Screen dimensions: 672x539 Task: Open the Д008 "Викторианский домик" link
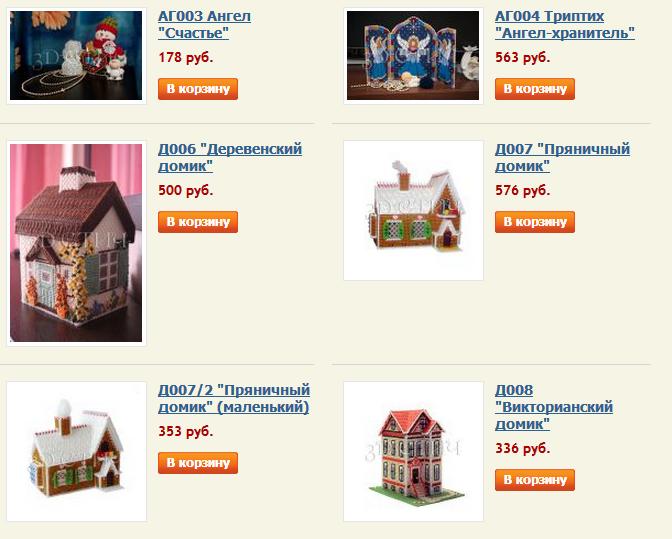(x=554, y=407)
